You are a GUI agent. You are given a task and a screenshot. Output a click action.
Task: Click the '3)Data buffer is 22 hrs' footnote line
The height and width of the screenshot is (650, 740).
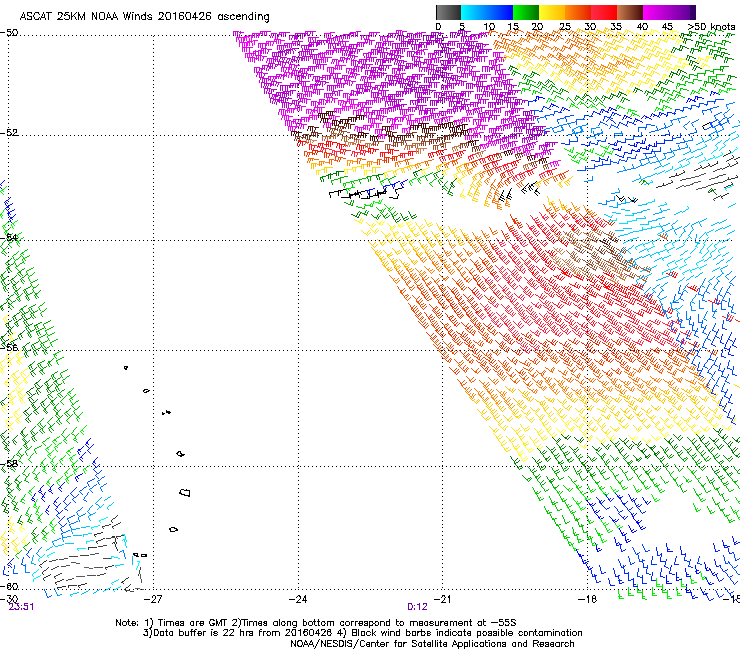coord(362,633)
